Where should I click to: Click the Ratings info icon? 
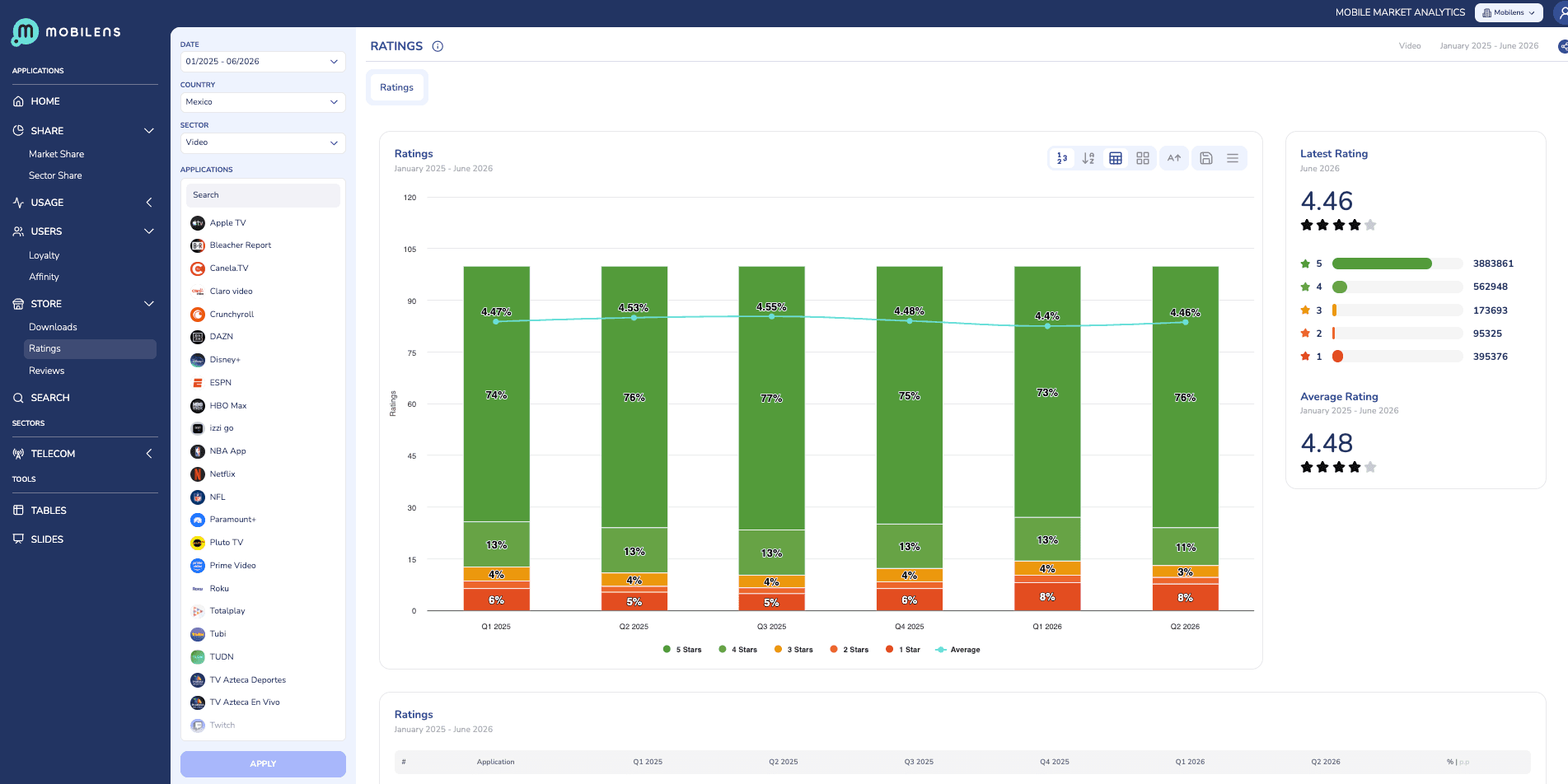point(438,46)
